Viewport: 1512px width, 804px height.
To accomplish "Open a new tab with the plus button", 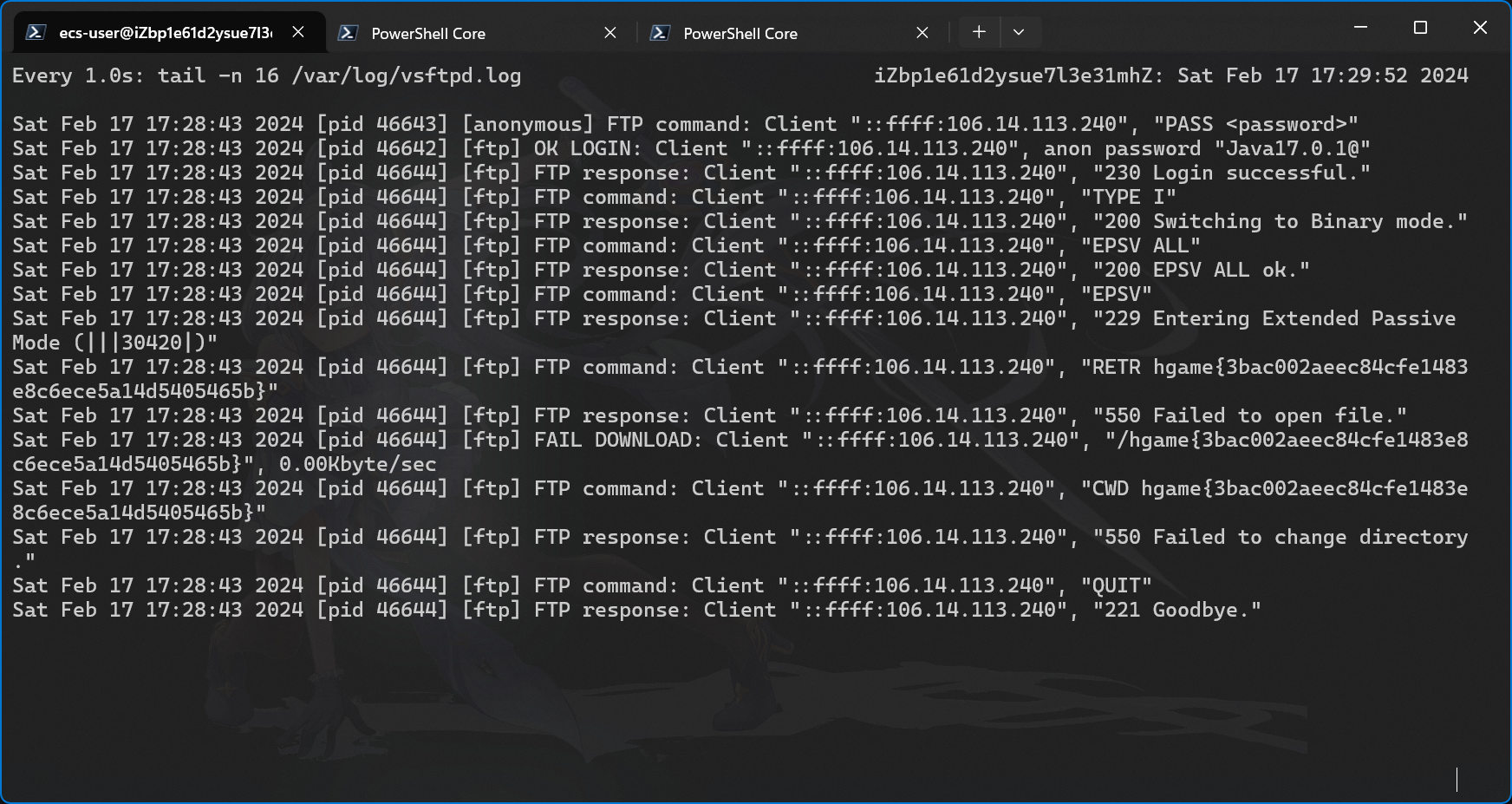I will click(979, 32).
